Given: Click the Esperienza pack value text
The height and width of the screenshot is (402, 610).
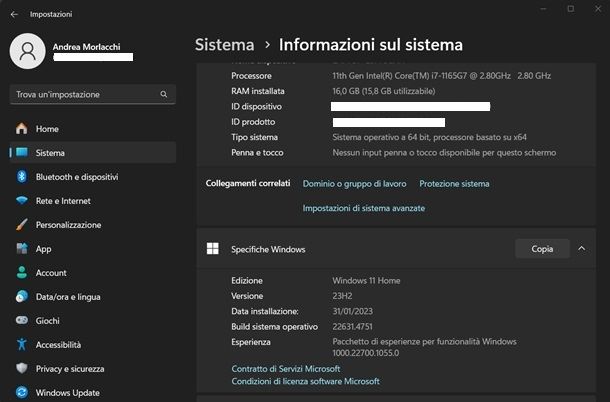Looking at the screenshot, I should click(x=424, y=347).
